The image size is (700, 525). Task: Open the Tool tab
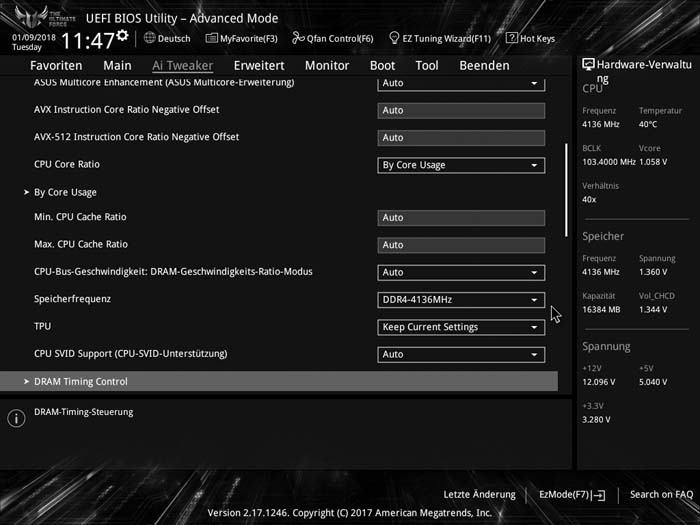click(x=427, y=66)
